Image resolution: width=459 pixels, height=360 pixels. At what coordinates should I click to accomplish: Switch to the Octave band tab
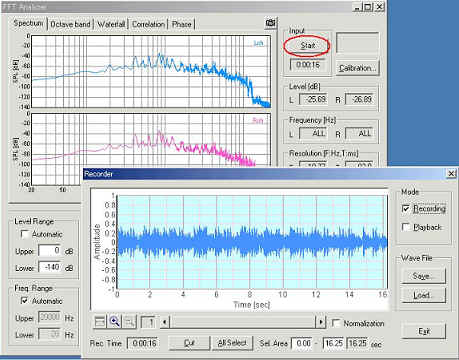tap(70, 24)
